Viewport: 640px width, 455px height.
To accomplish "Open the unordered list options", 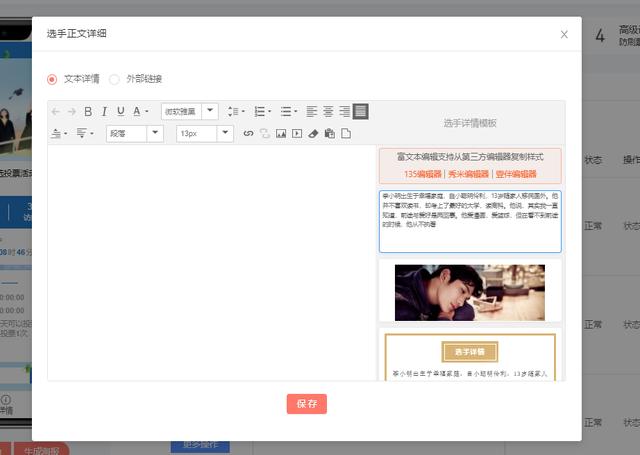I will [289, 111].
